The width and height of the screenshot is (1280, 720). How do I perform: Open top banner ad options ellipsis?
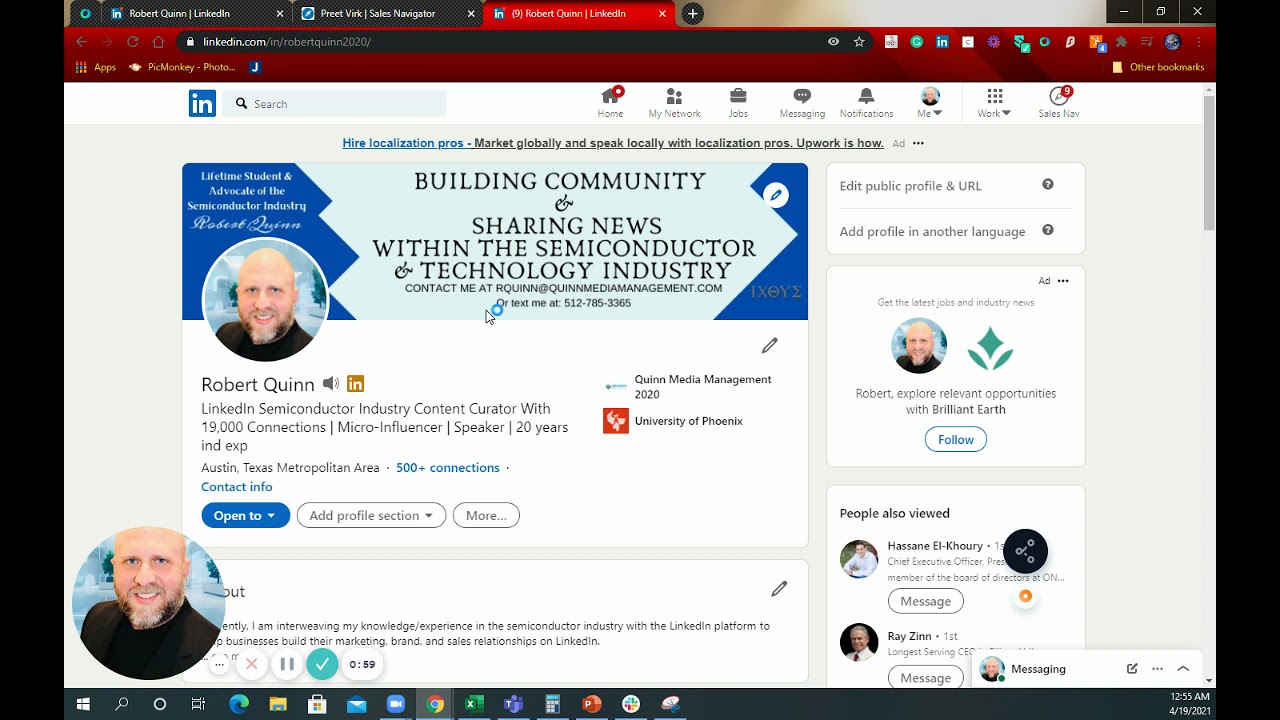coord(918,143)
